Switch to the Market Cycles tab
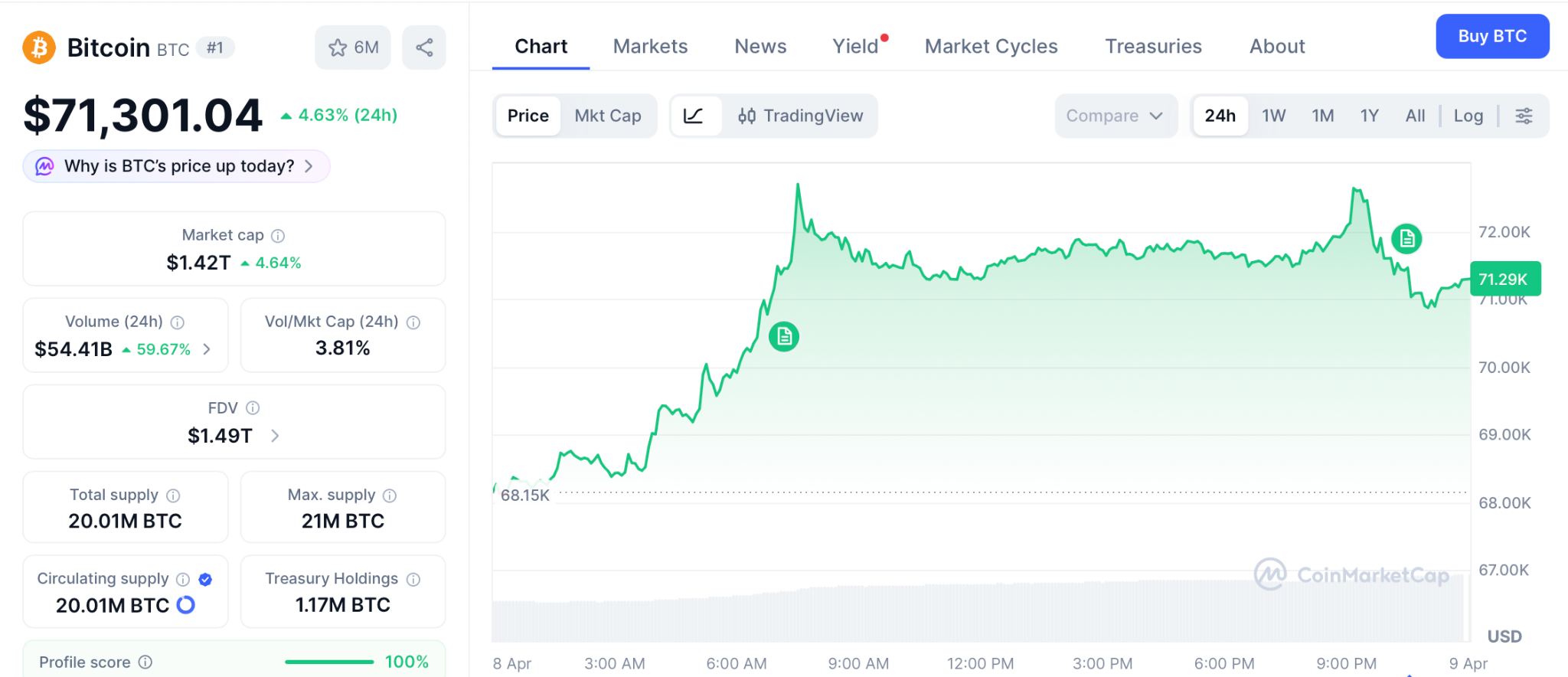The height and width of the screenshot is (677, 1568). (x=991, y=47)
